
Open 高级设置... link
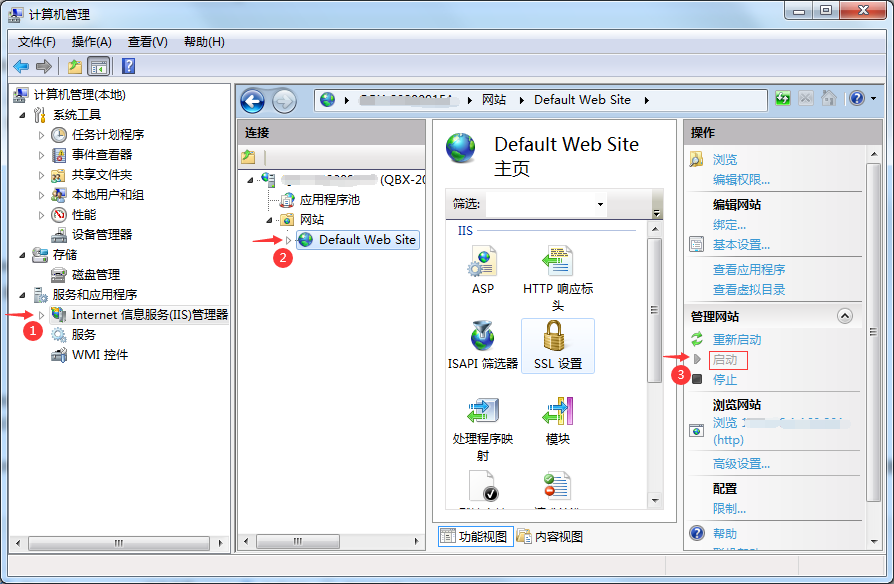(741, 464)
